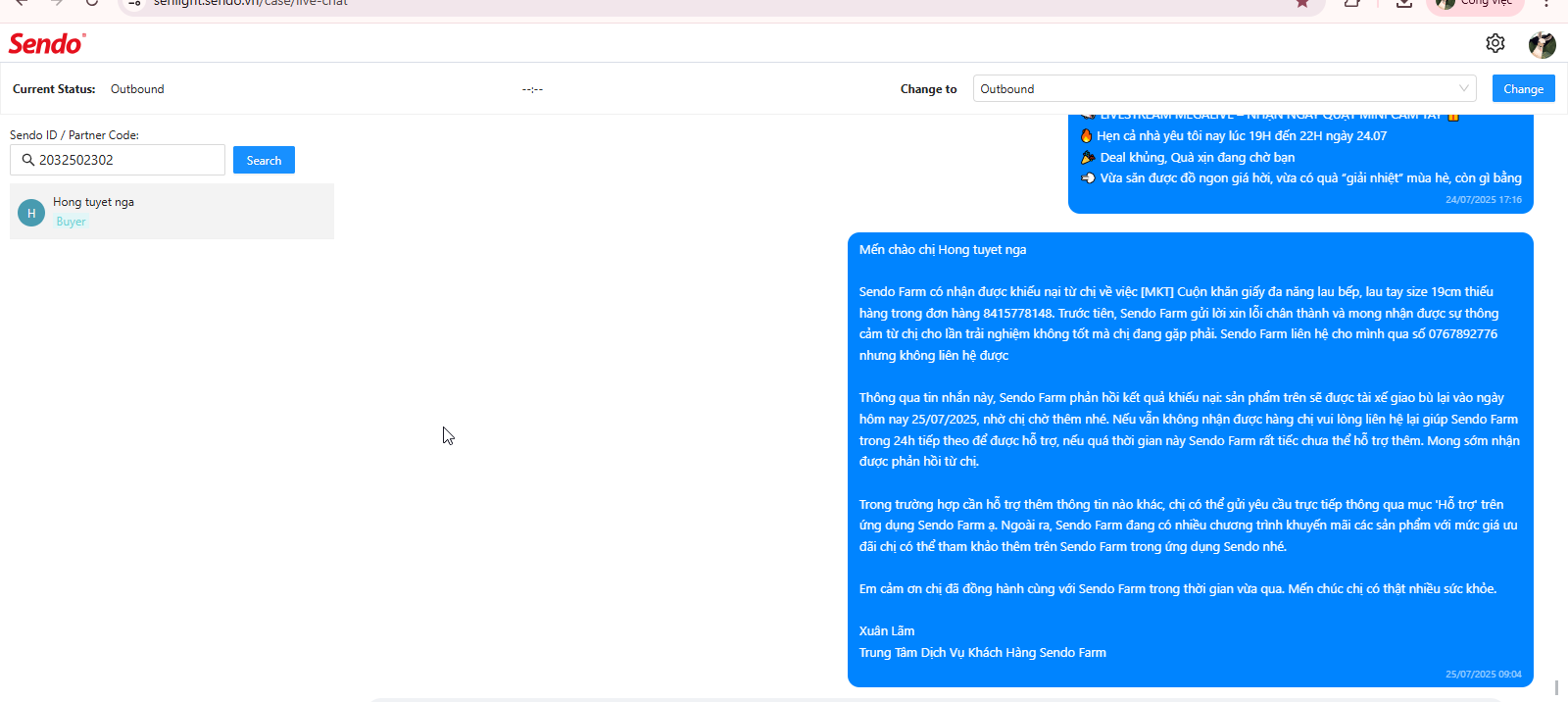1568x702 pixels.
Task: Click the H avatar of Hong tuyet nga
Action: coord(31,213)
